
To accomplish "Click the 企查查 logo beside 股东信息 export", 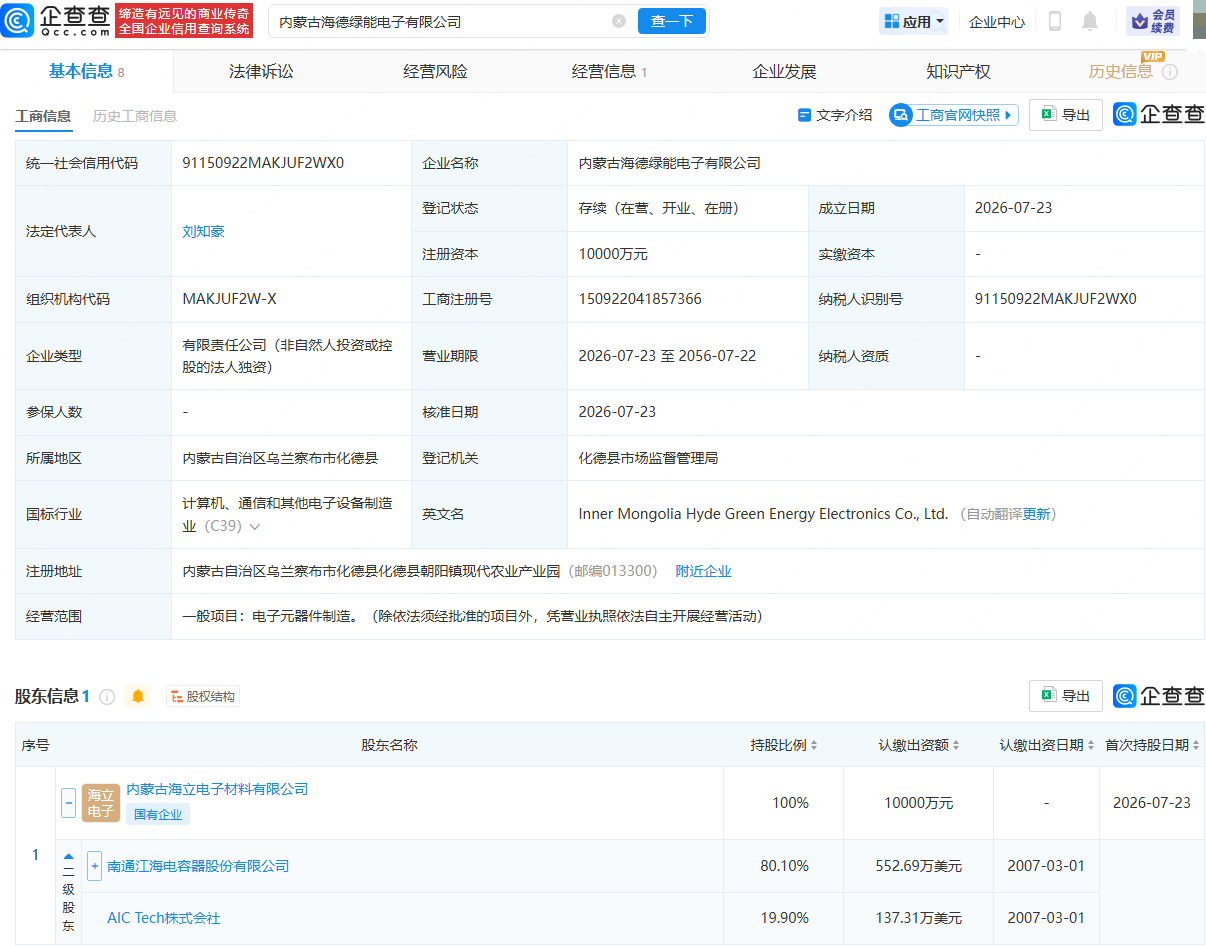I will [1159, 695].
